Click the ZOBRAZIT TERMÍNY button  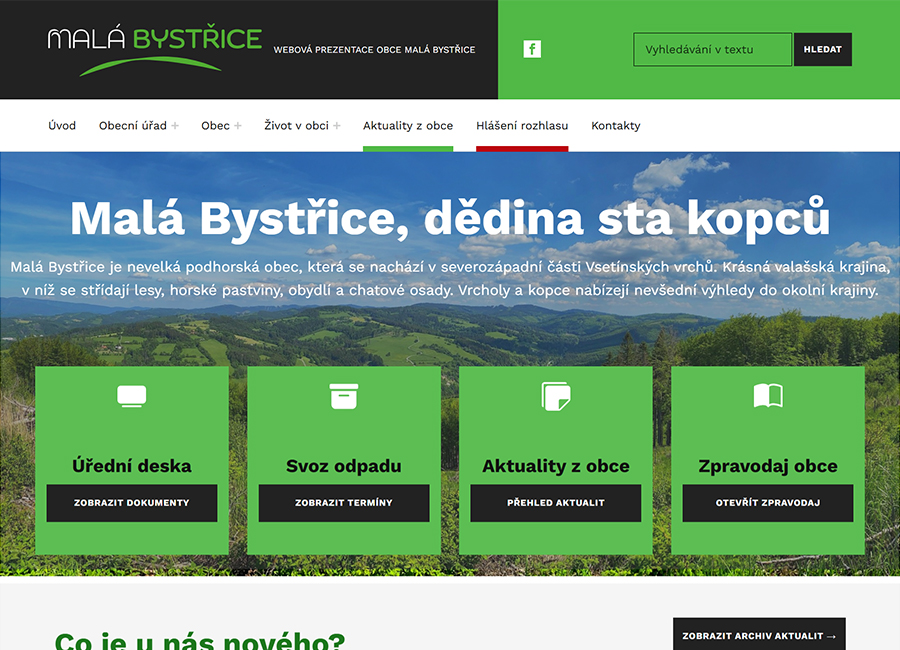(343, 503)
